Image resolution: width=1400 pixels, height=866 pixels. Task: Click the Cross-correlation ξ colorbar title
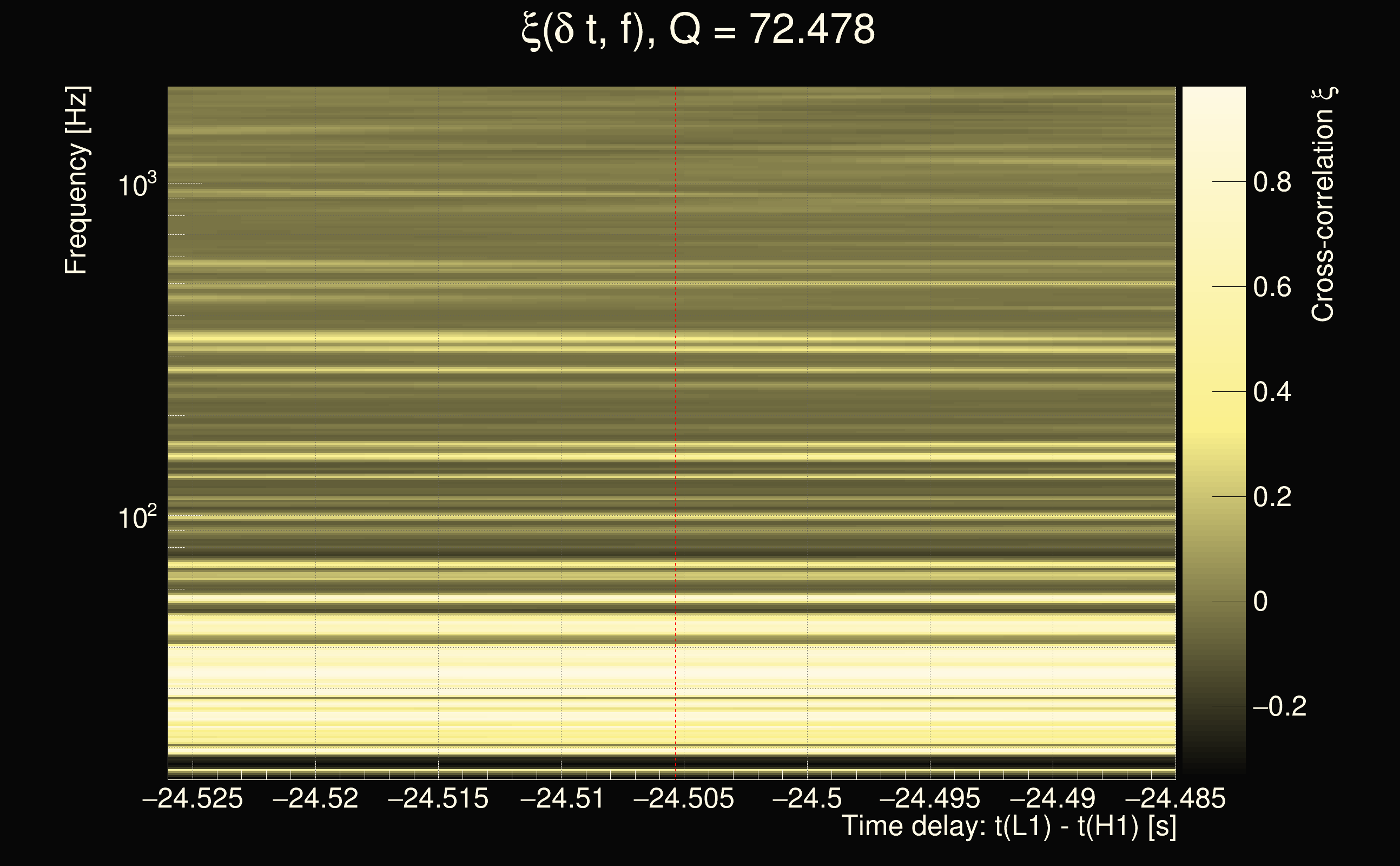(x=1323, y=205)
